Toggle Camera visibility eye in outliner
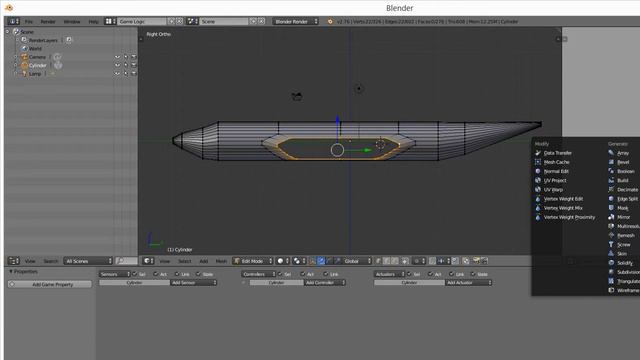The image size is (640, 360). click(118, 57)
